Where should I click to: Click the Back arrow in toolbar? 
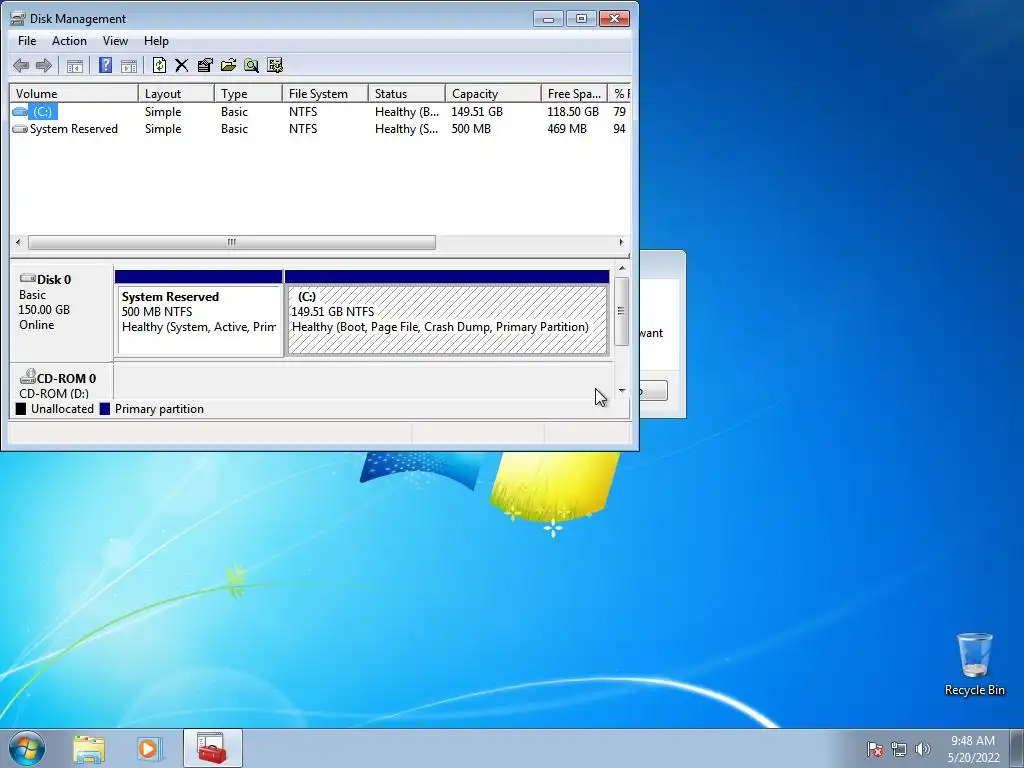pos(21,65)
